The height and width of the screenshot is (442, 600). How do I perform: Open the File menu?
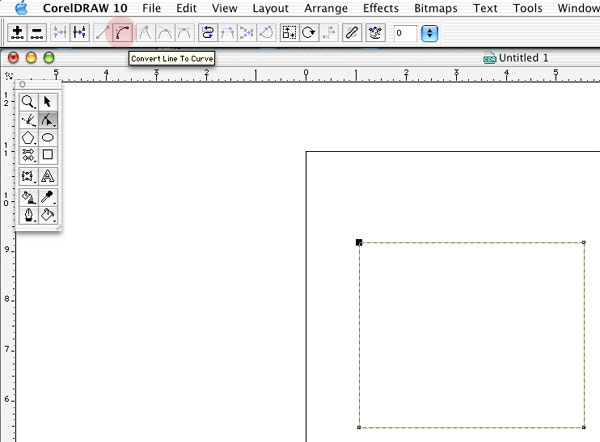[x=152, y=8]
